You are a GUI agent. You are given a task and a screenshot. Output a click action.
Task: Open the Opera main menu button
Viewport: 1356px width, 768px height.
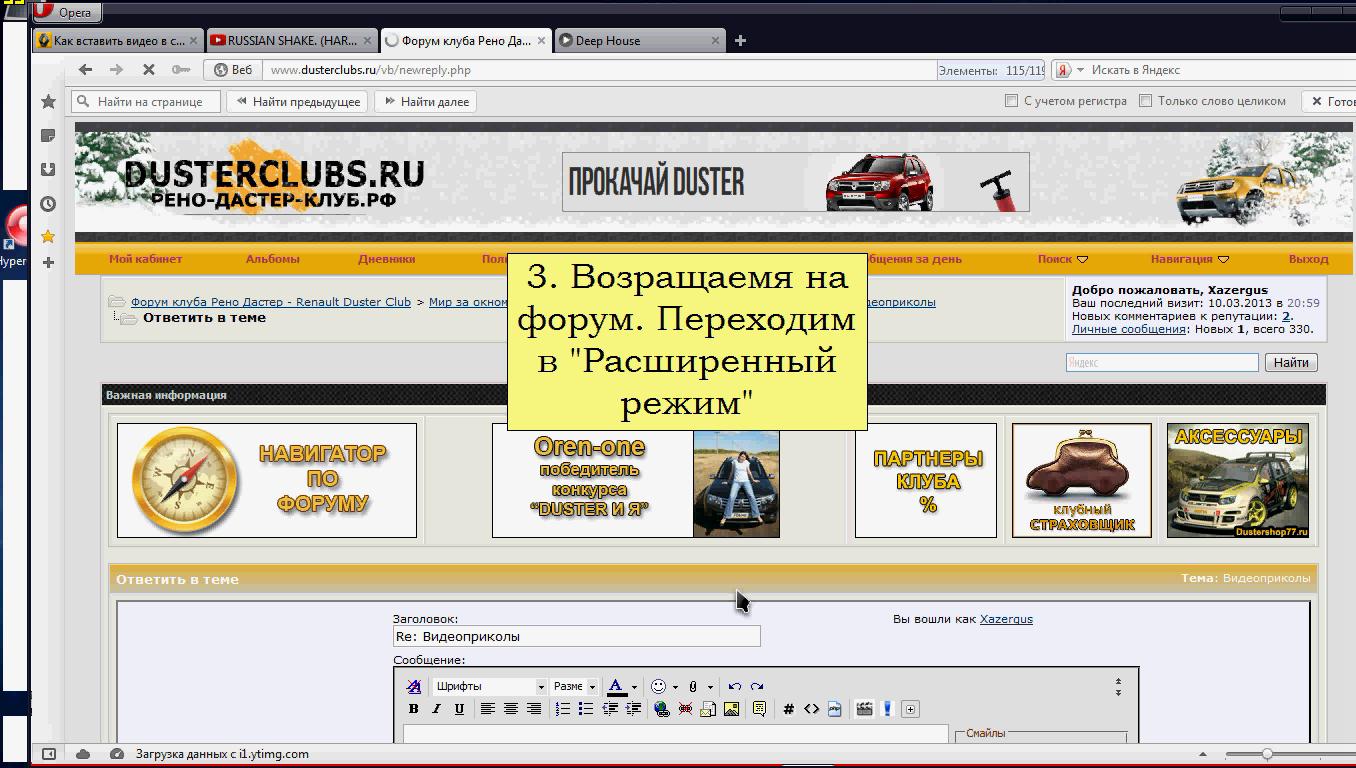tap(65, 12)
